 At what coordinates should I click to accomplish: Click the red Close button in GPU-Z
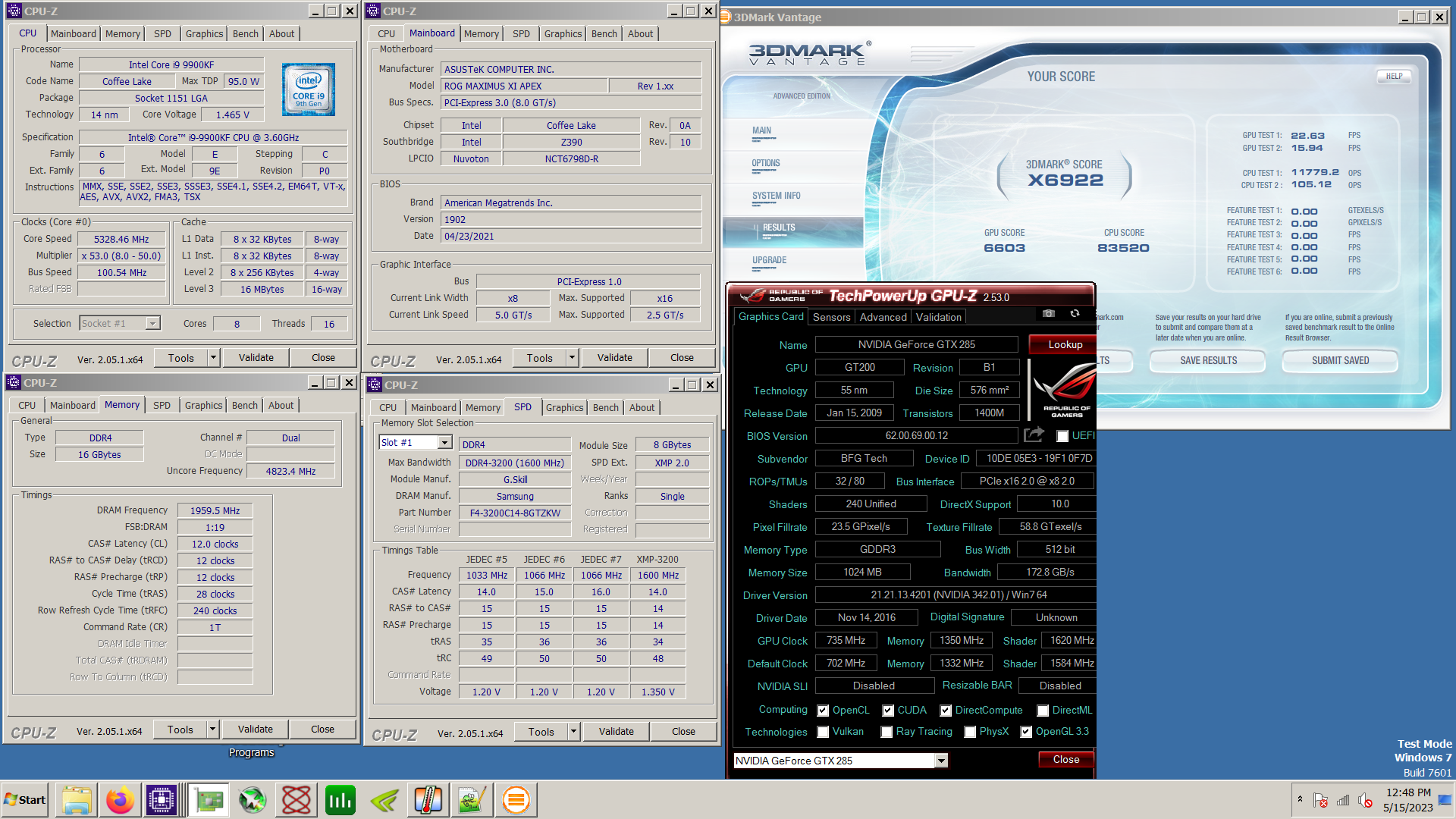tap(1065, 760)
